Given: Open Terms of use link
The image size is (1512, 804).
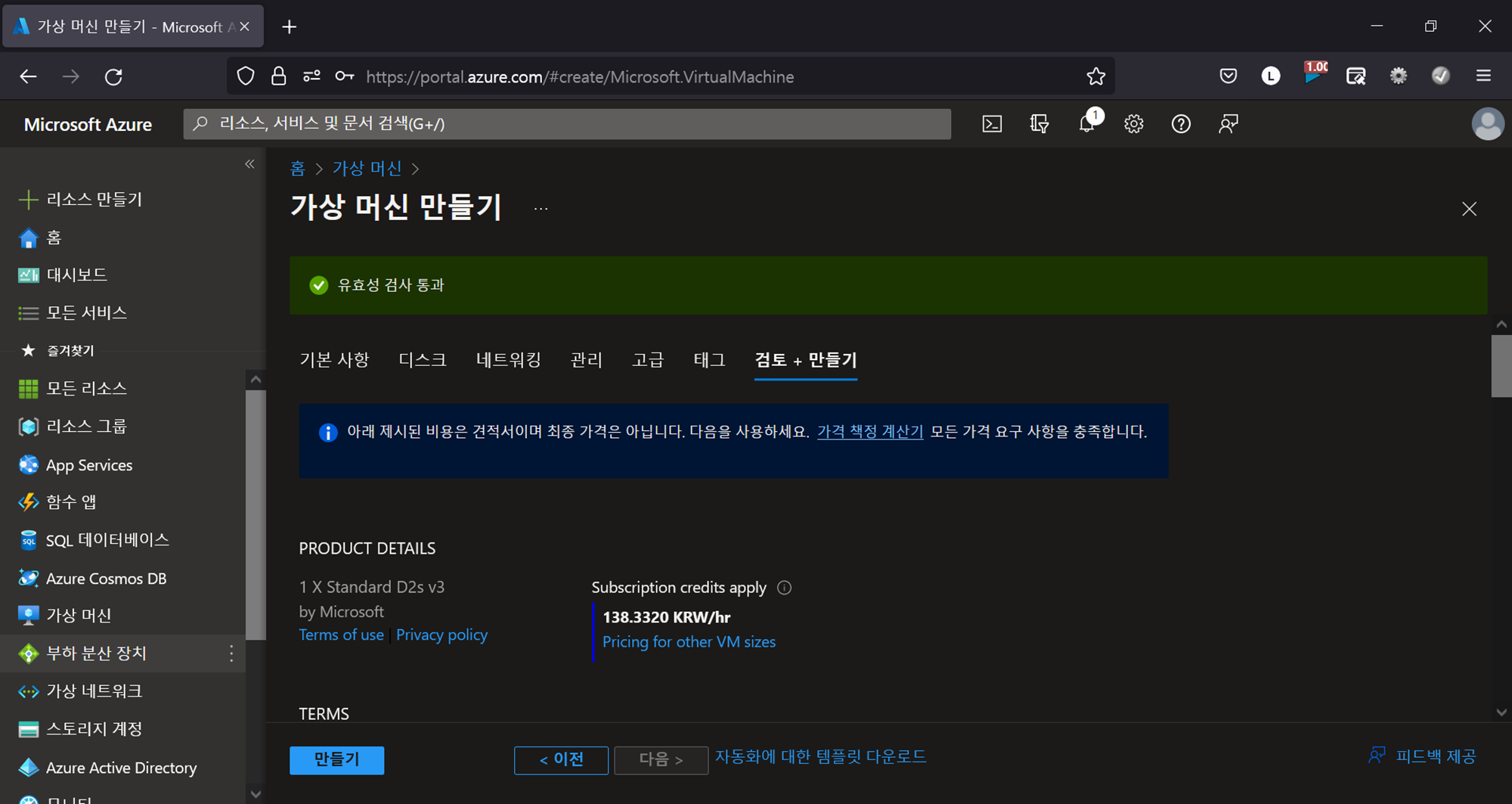Looking at the screenshot, I should [341, 635].
